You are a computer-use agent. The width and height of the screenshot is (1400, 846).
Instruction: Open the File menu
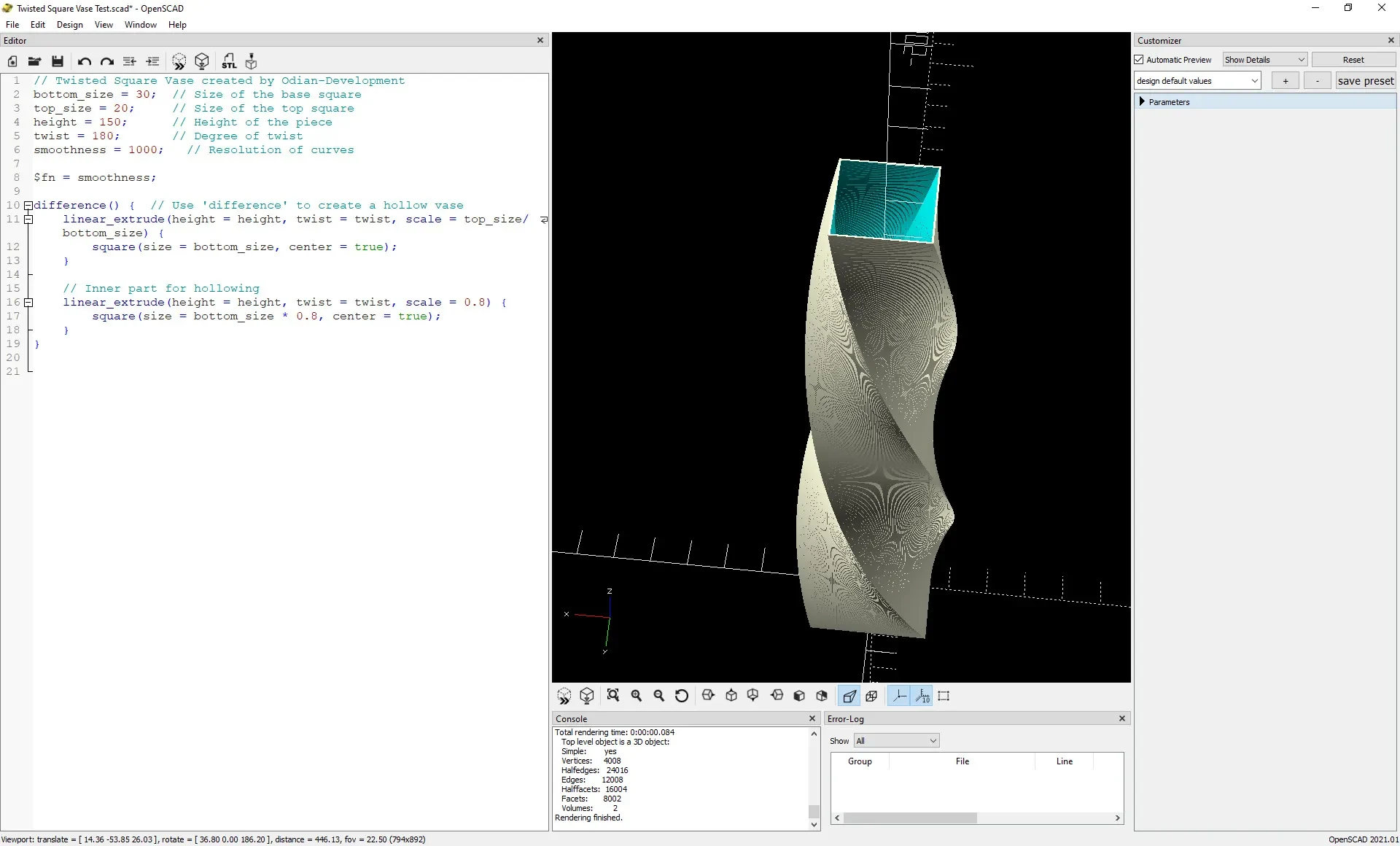(x=12, y=25)
